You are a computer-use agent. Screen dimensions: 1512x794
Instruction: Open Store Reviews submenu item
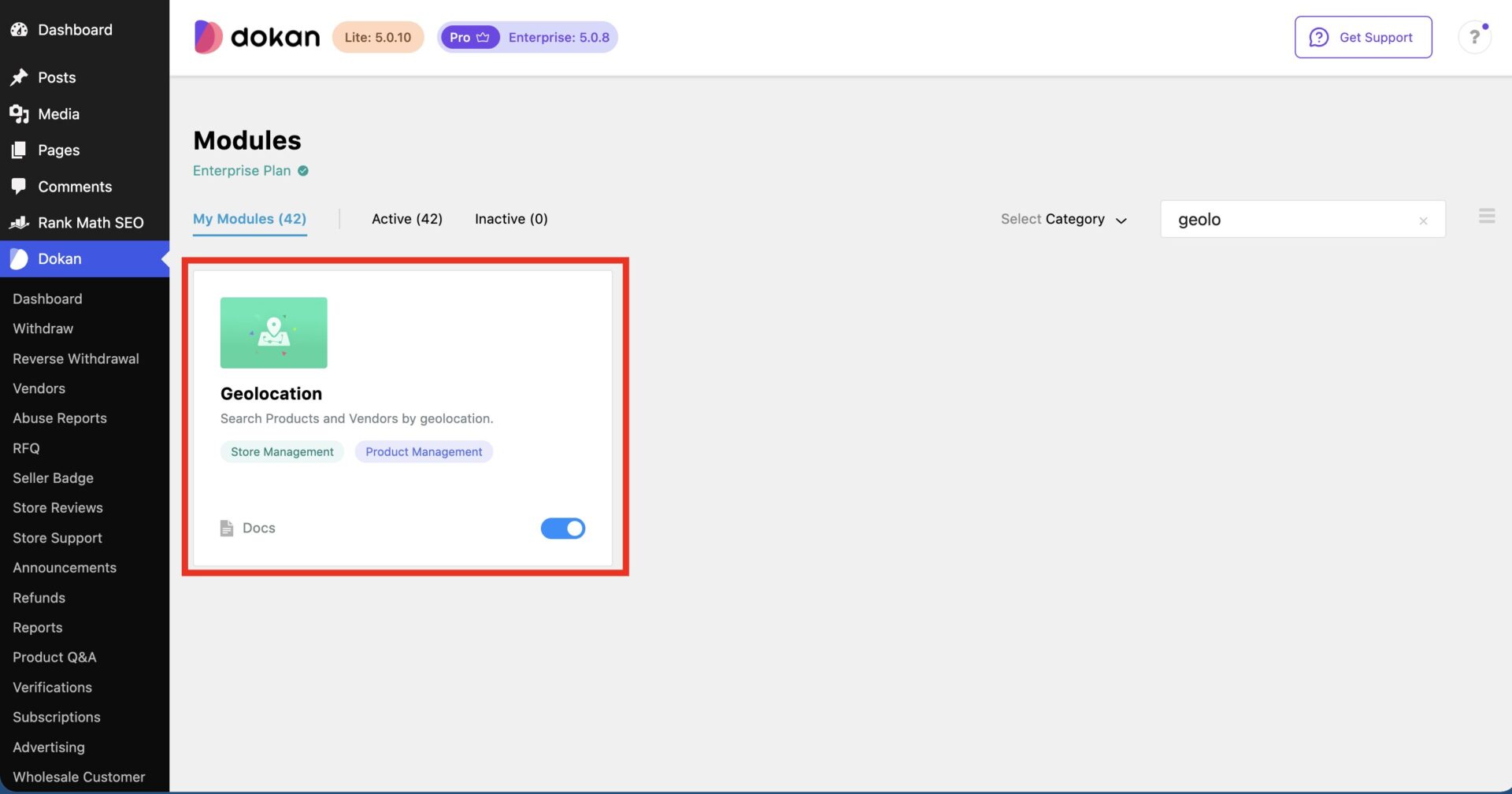(57, 509)
